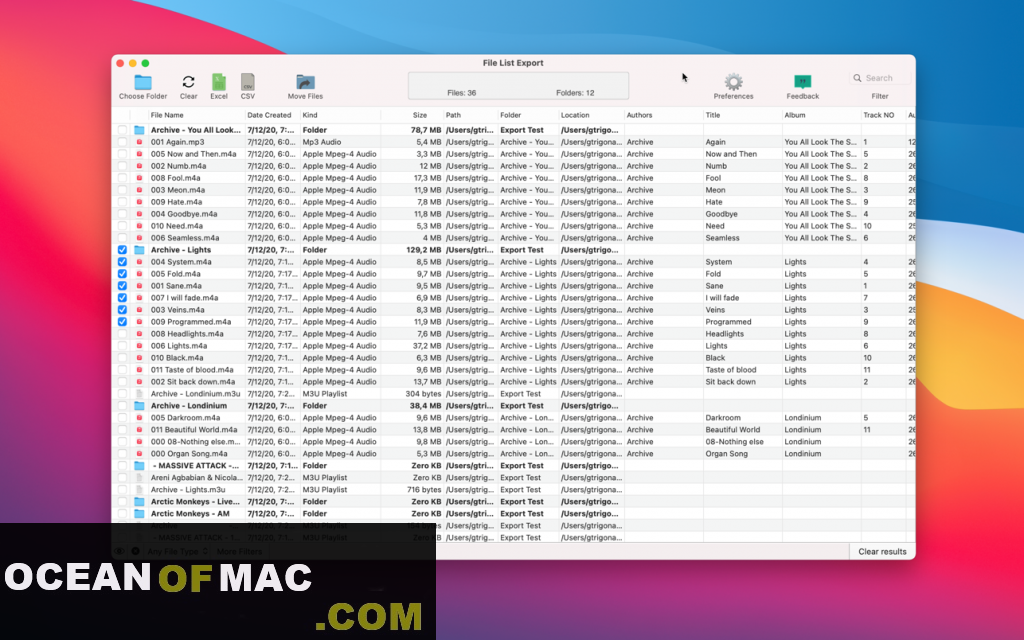
Task: Click the Clear results button
Action: point(882,552)
